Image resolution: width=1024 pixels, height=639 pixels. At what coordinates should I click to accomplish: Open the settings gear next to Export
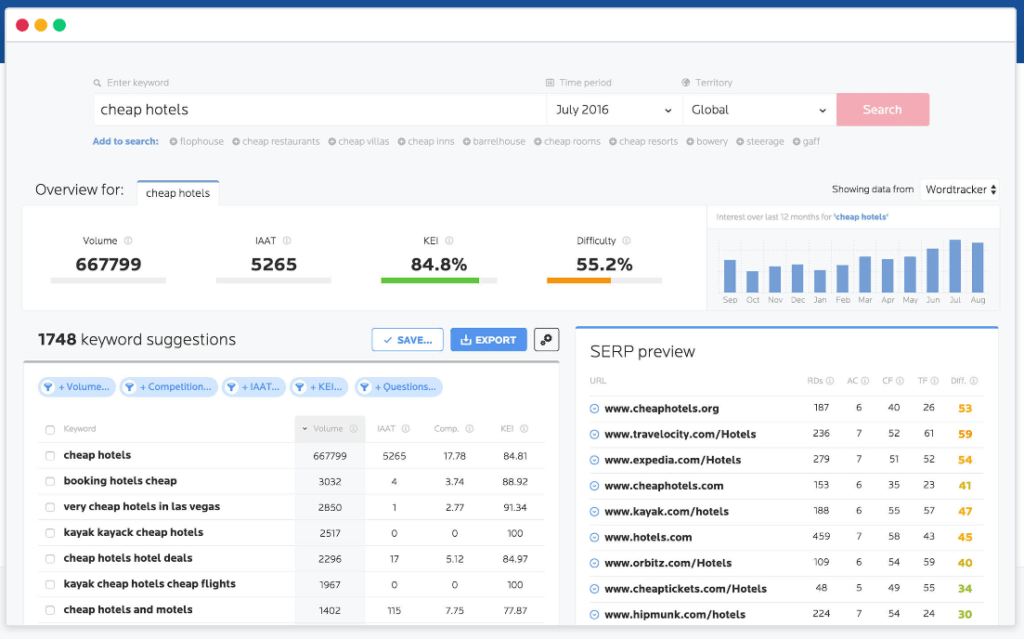coord(547,340)
